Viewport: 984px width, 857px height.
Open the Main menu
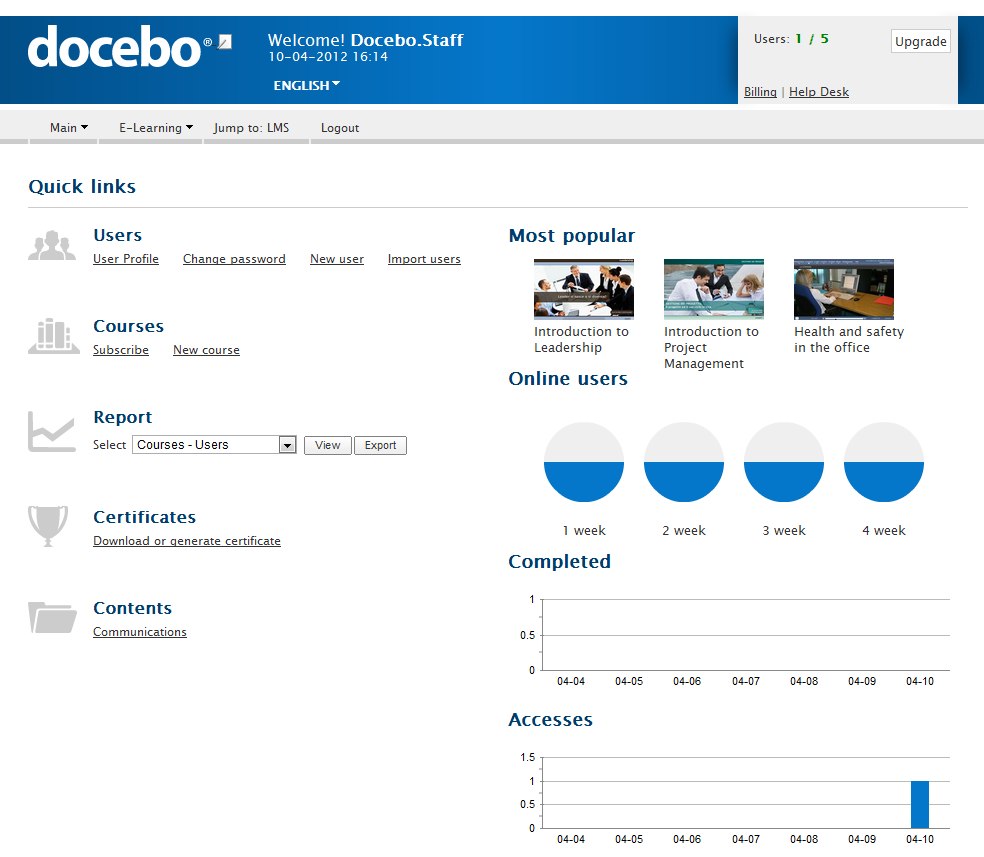69,128
